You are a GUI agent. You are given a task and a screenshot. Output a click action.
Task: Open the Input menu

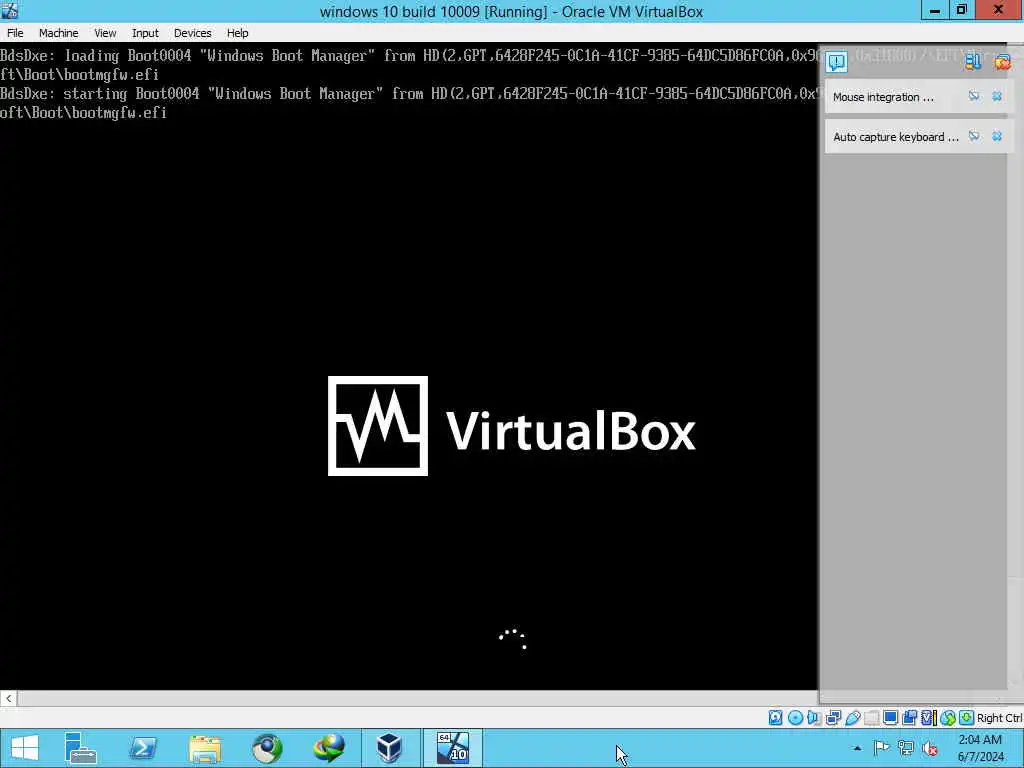point(145,33)
